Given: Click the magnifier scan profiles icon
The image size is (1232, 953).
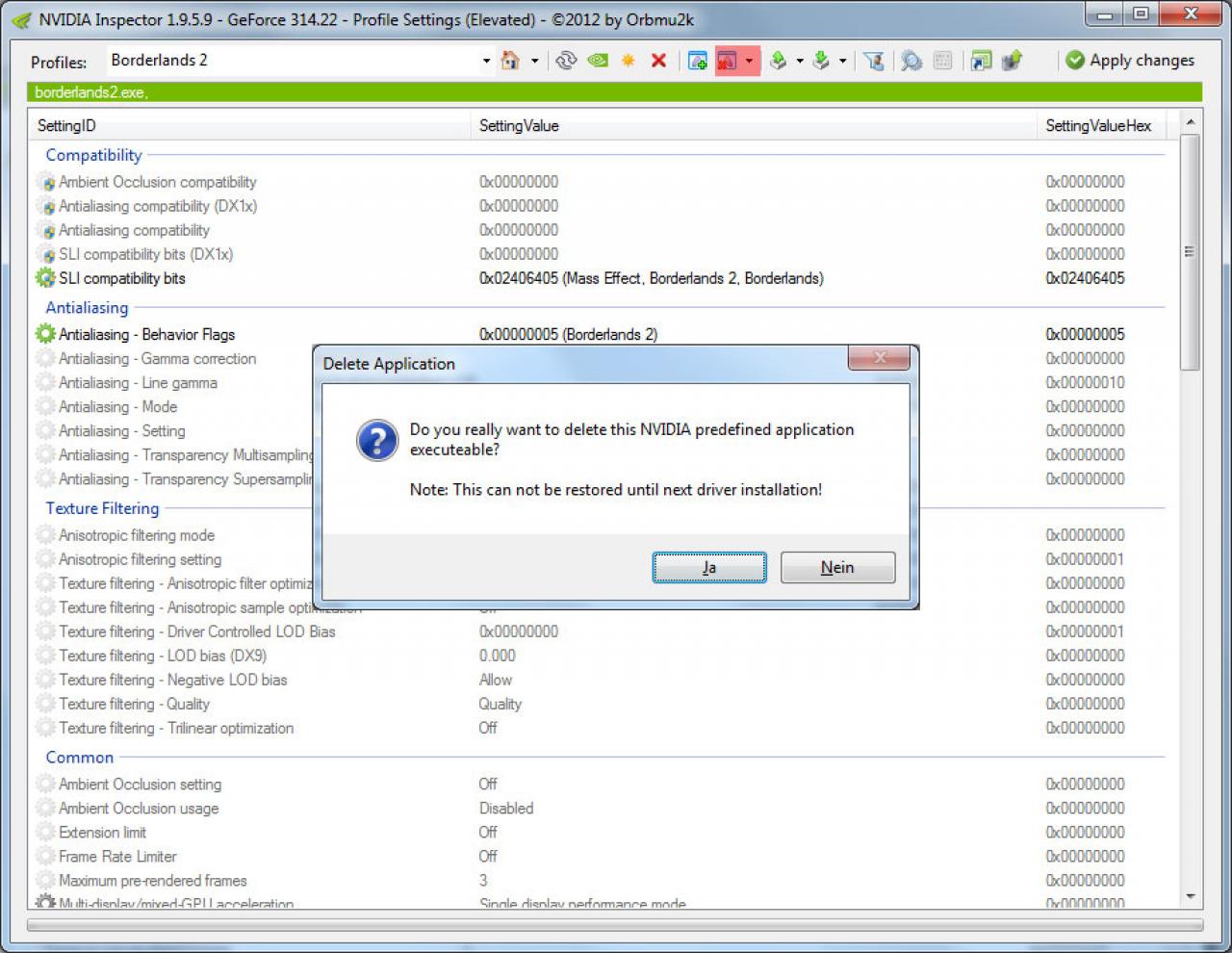Looking at the screenshot, I should point(911,61).
